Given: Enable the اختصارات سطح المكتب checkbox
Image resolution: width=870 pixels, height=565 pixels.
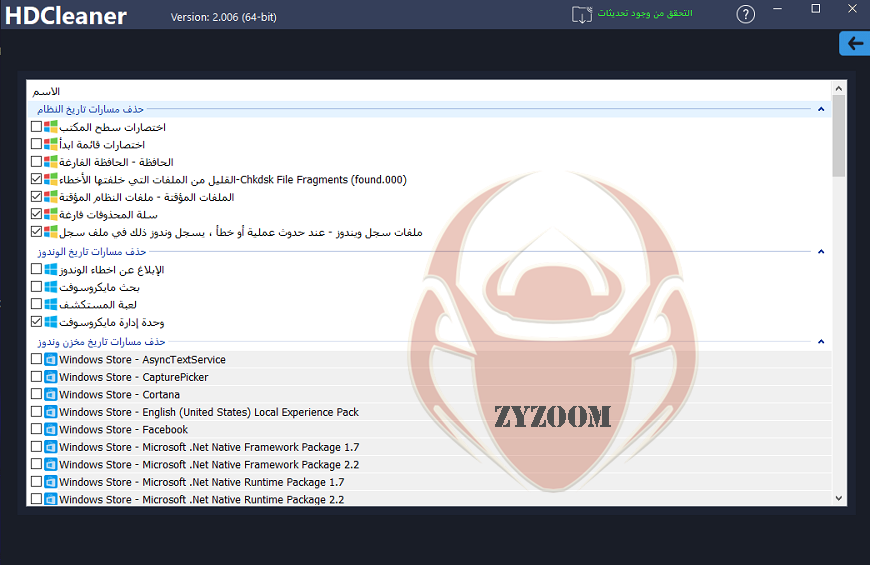Looking at the screenshot, I should (x=37, y=127).
